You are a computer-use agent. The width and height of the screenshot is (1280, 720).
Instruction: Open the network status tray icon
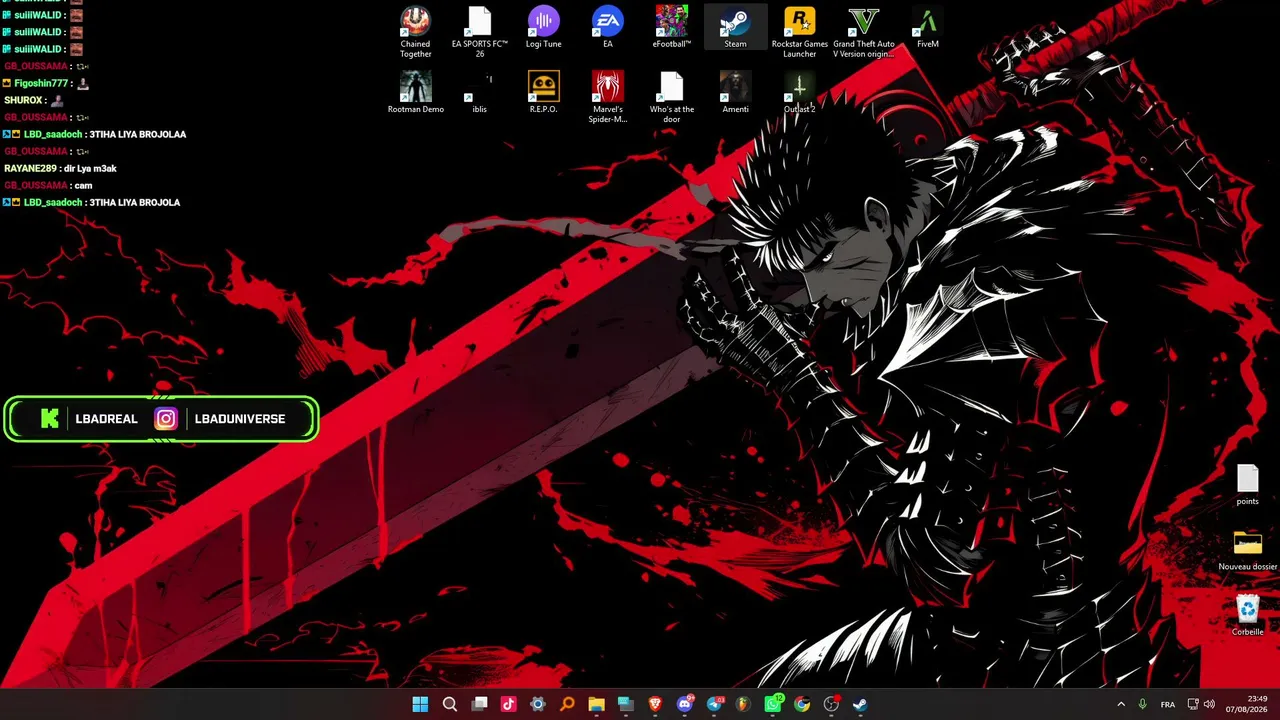click(1193, 704)
